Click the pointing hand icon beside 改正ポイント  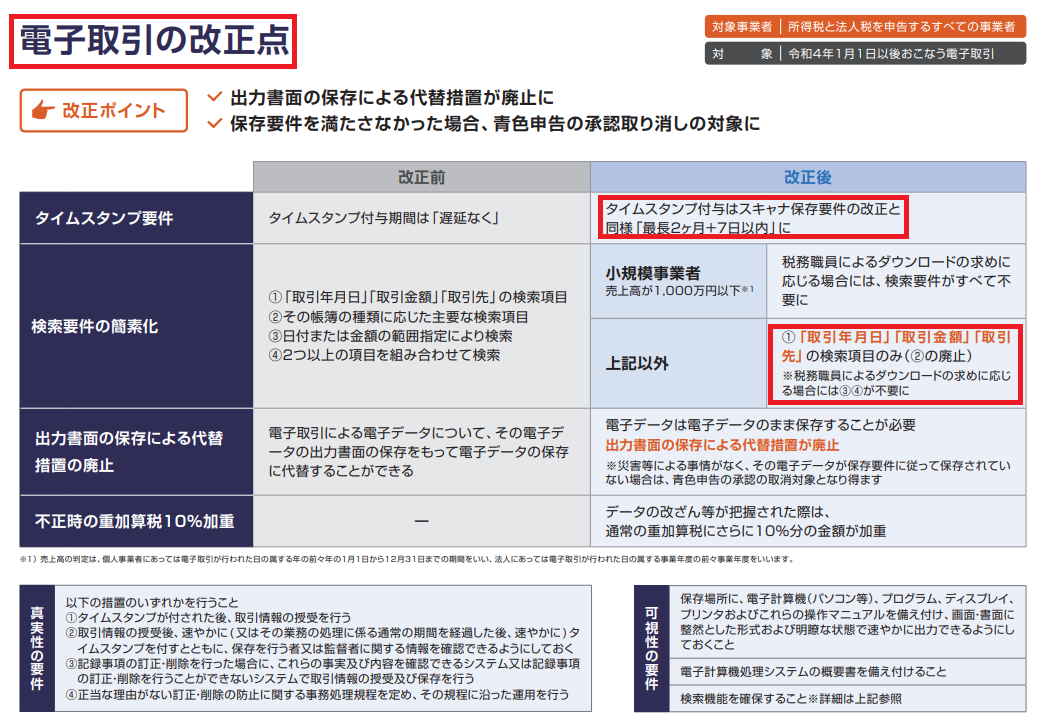44,111
